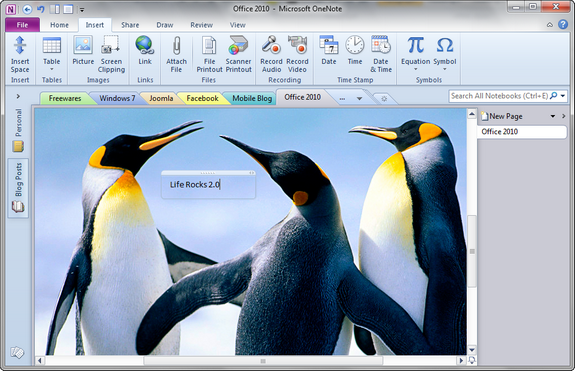Image resolution: width=575 pixels, height=371 pixels.
Task: Attach File to the page
Action: point(176,54)
